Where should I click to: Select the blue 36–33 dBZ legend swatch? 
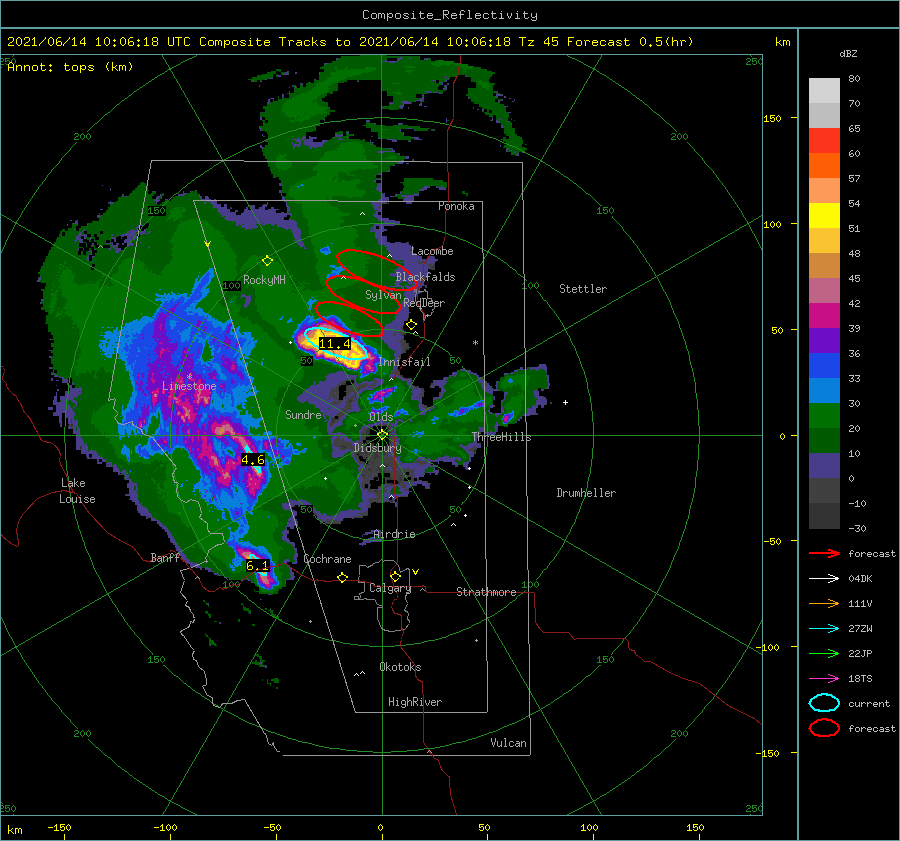tap(824, 366)
